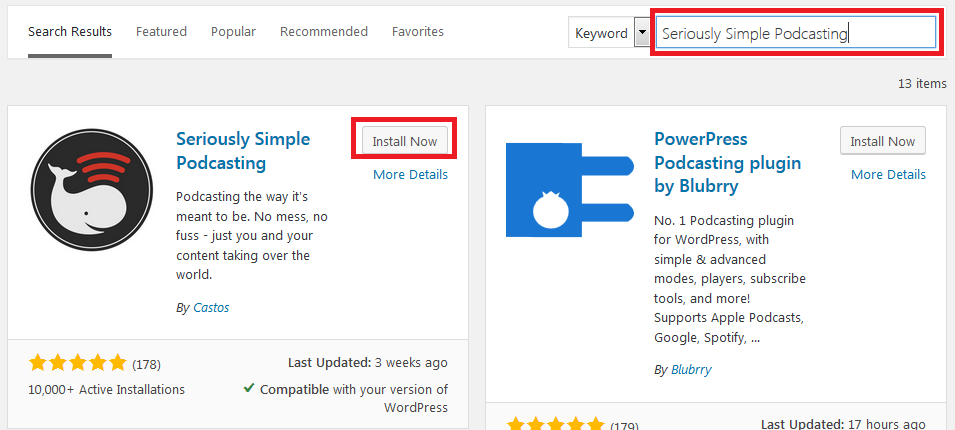Open the Favorites tab
Image resolution: width=955 pixels, height=430 pixels.
pyautogui.click(x=418, y=32)
